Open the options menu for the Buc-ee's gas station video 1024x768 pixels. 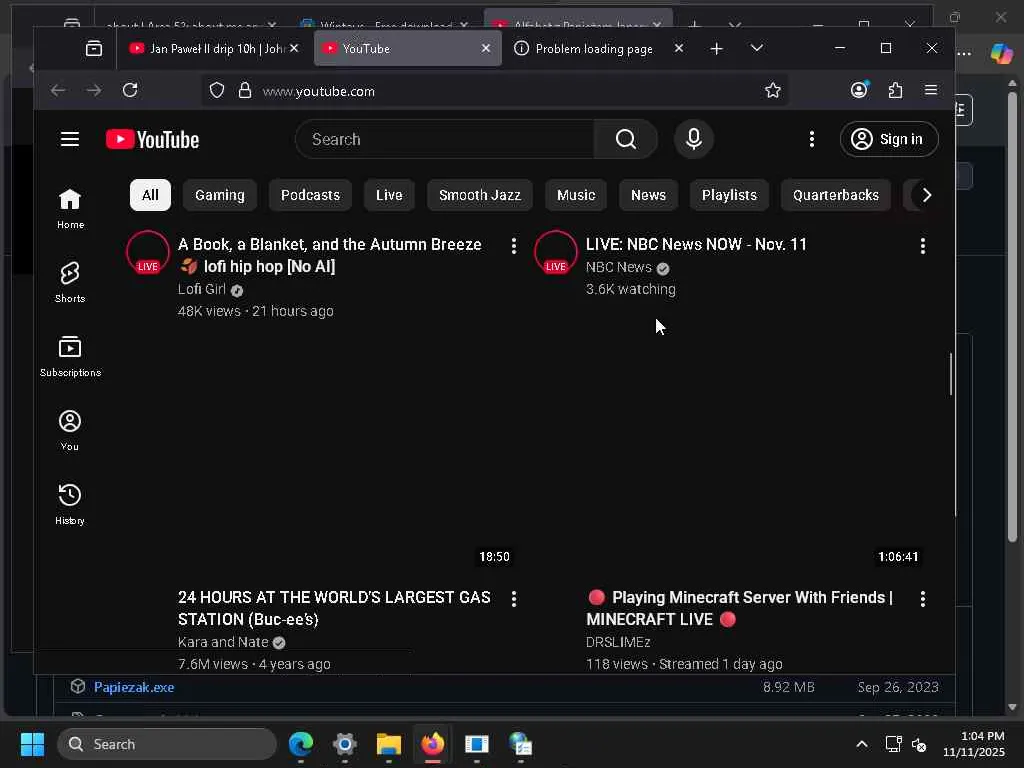[514, 599]
